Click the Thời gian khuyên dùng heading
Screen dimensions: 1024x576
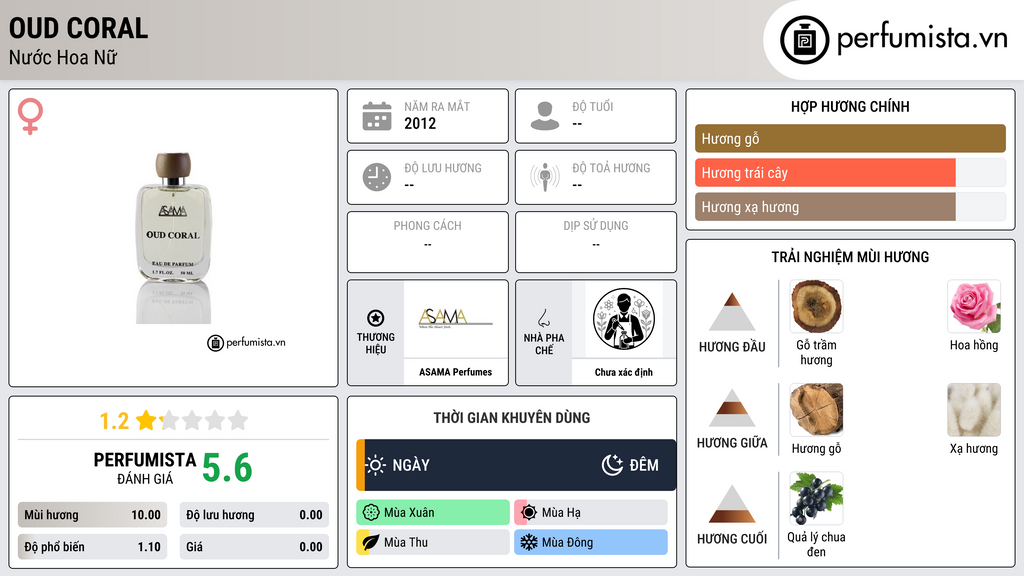pos(512,418)
